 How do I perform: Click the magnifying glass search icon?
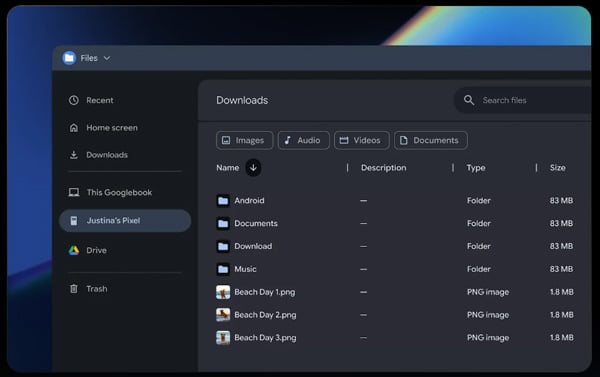469,100
